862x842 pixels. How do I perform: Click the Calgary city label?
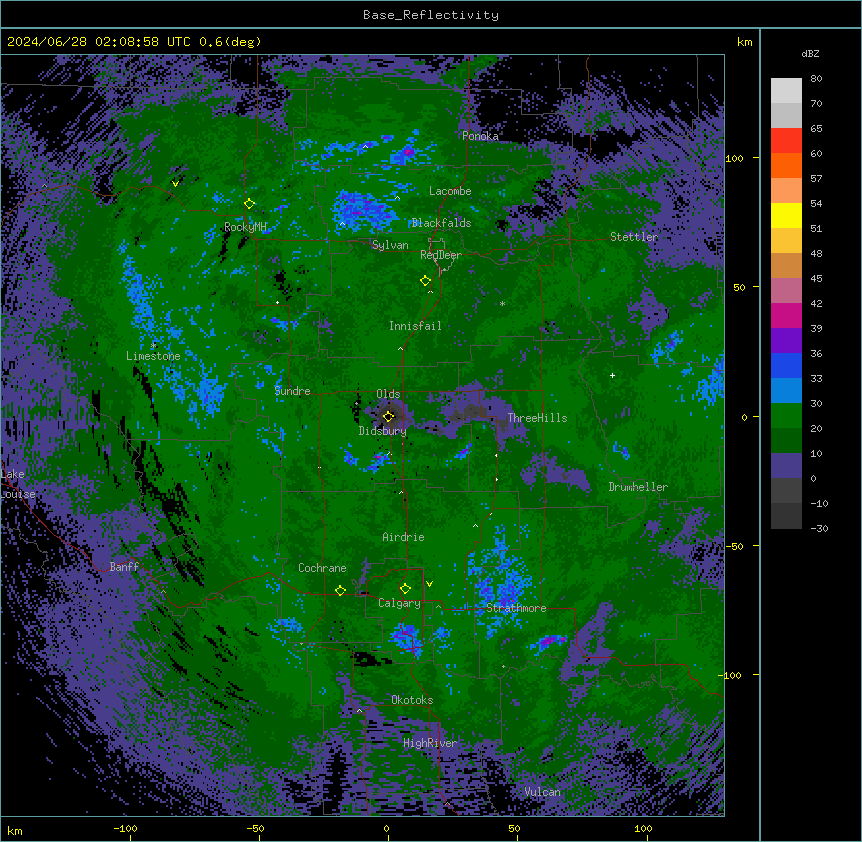(x=399, y=603)
